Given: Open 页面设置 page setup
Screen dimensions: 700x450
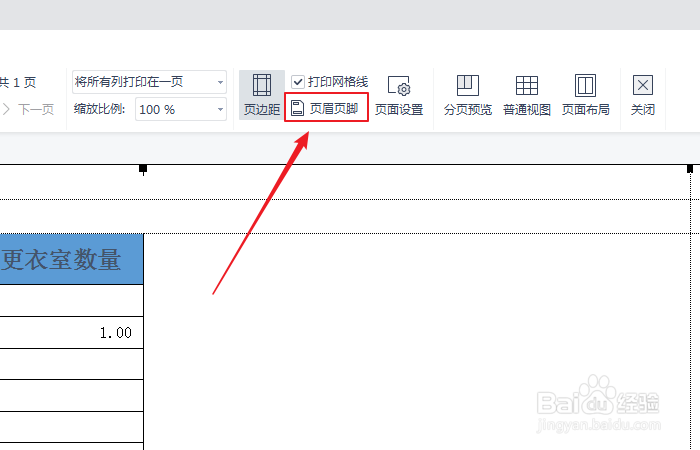Looking at the screenshot, I should click(x=399, y=95).
